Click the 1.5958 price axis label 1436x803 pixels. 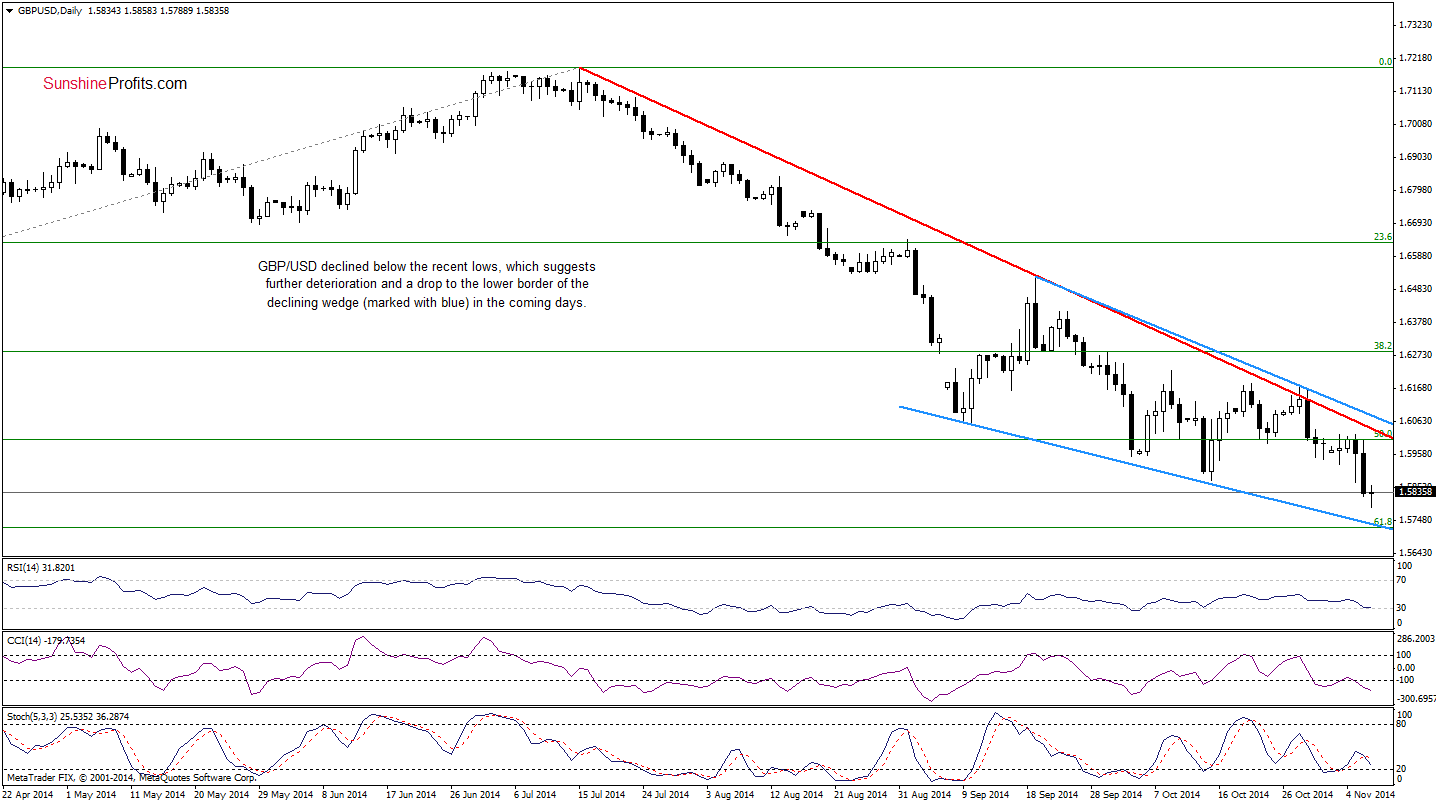1415,453
